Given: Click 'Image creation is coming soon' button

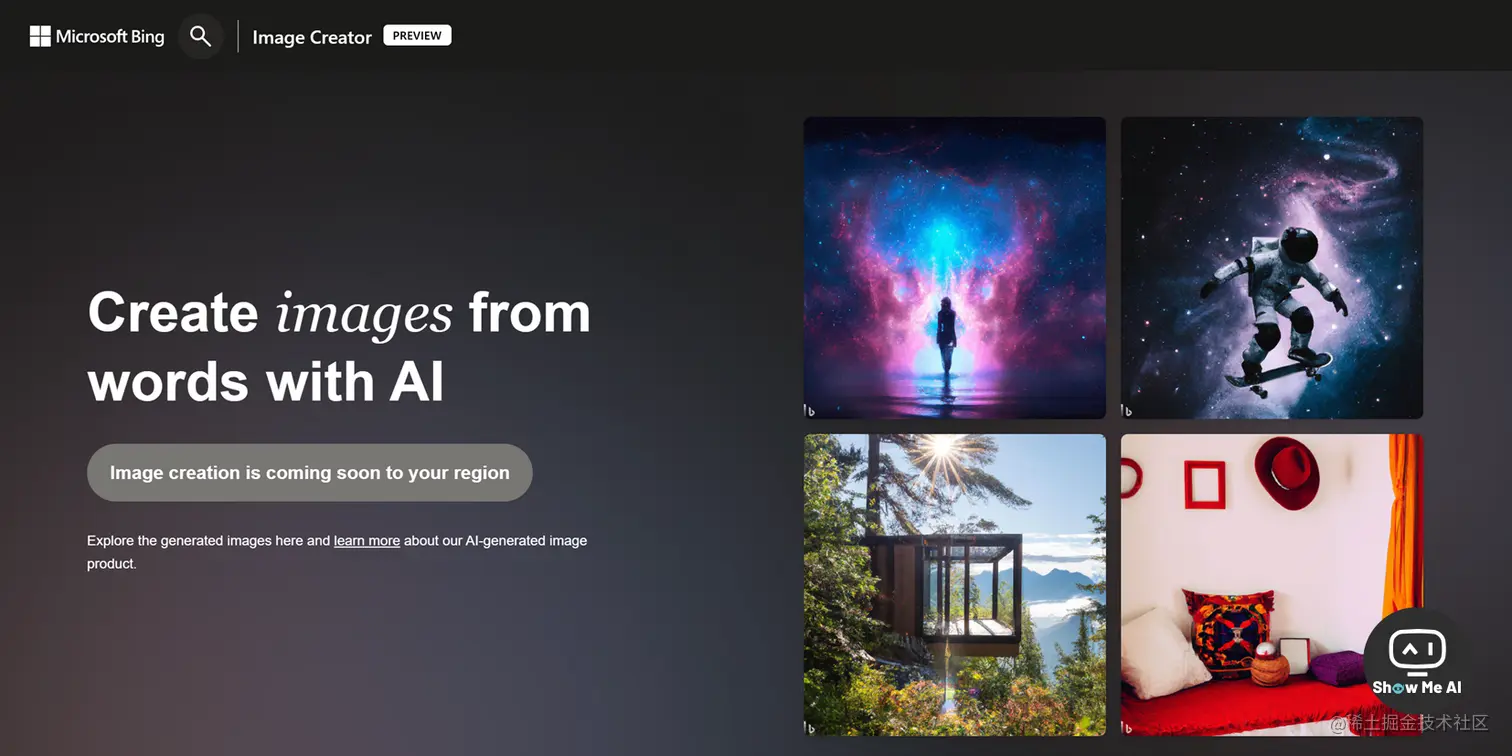Looking at the screenshot, I should tap(310, 473).
